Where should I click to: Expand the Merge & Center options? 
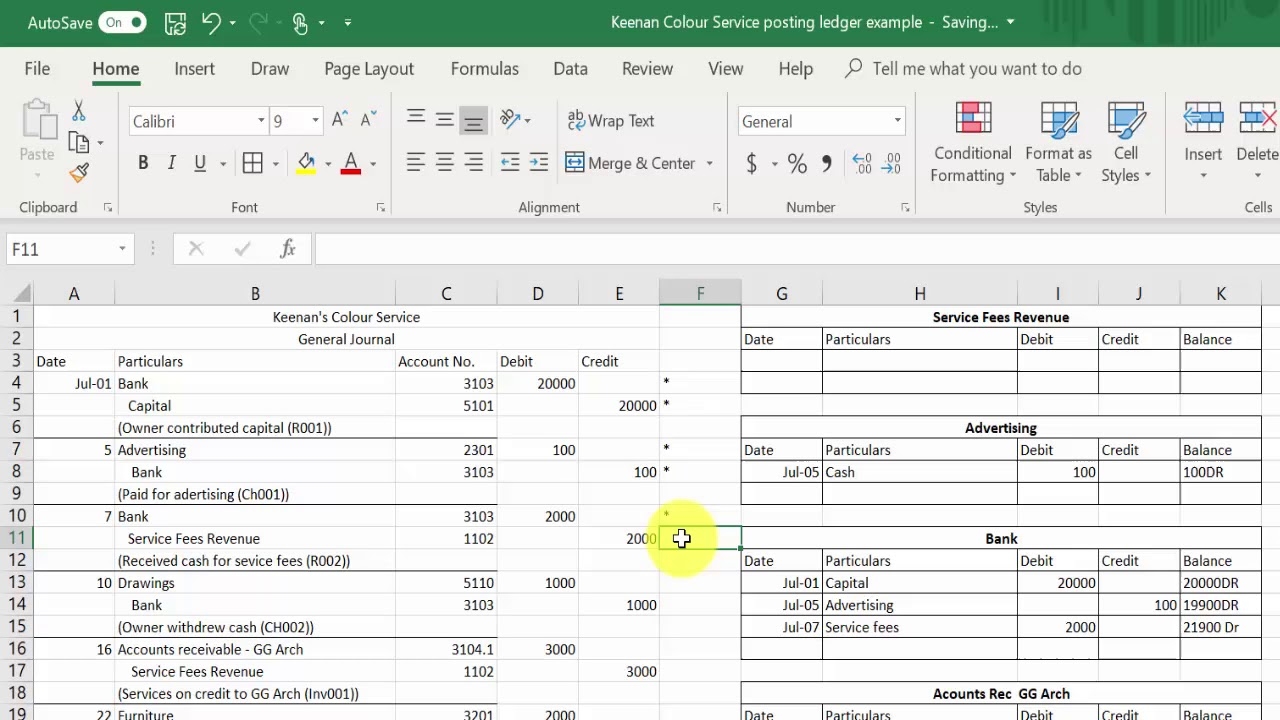click(710, 163)
